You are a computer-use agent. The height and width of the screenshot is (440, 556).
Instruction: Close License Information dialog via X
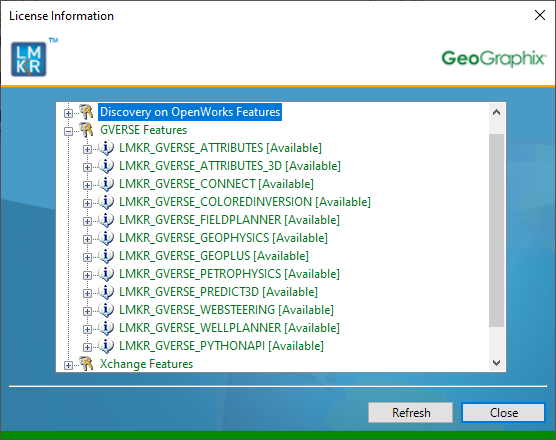coord(540,15)
